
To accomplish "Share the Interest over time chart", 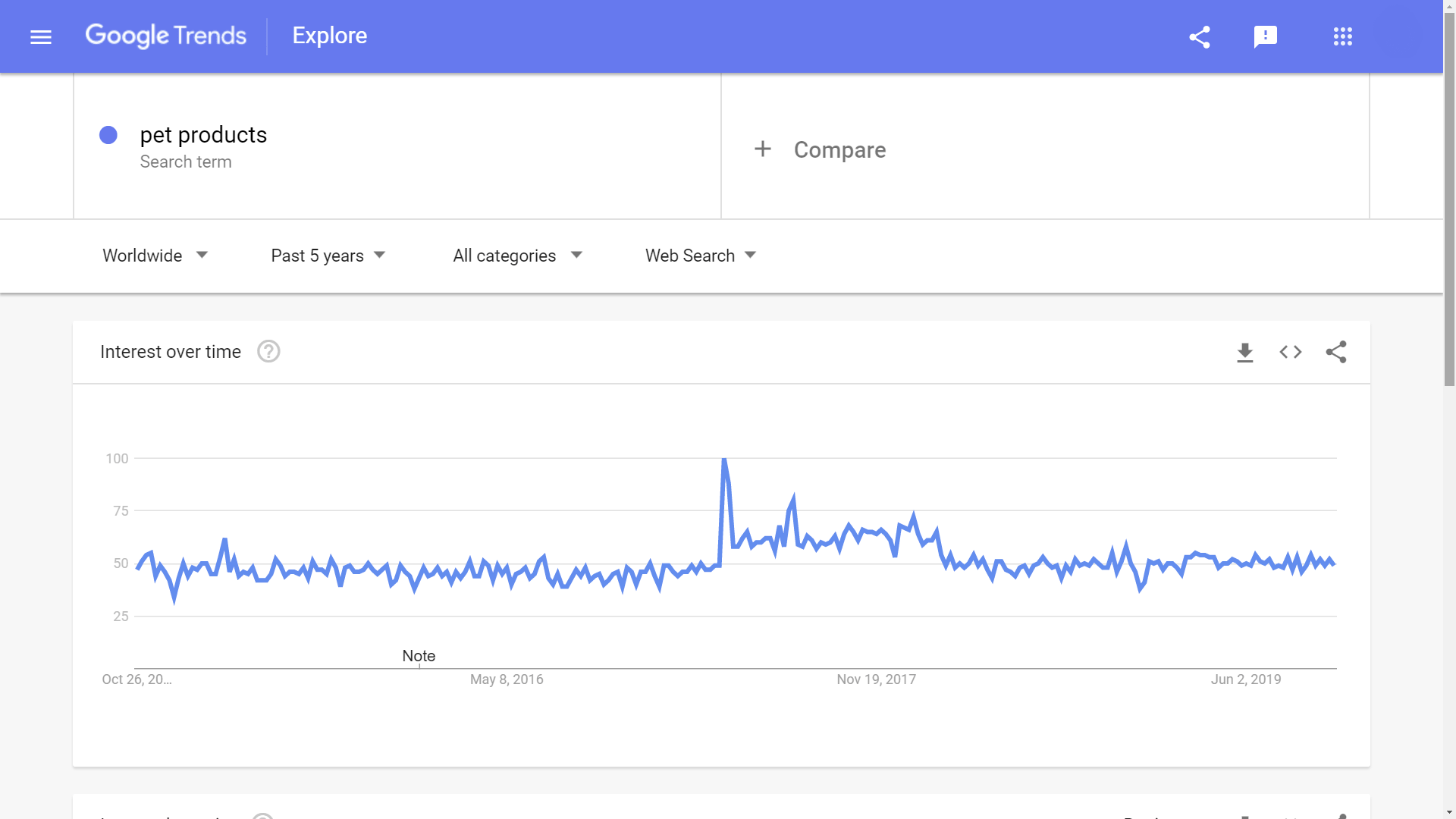I will click(1335, 352).
